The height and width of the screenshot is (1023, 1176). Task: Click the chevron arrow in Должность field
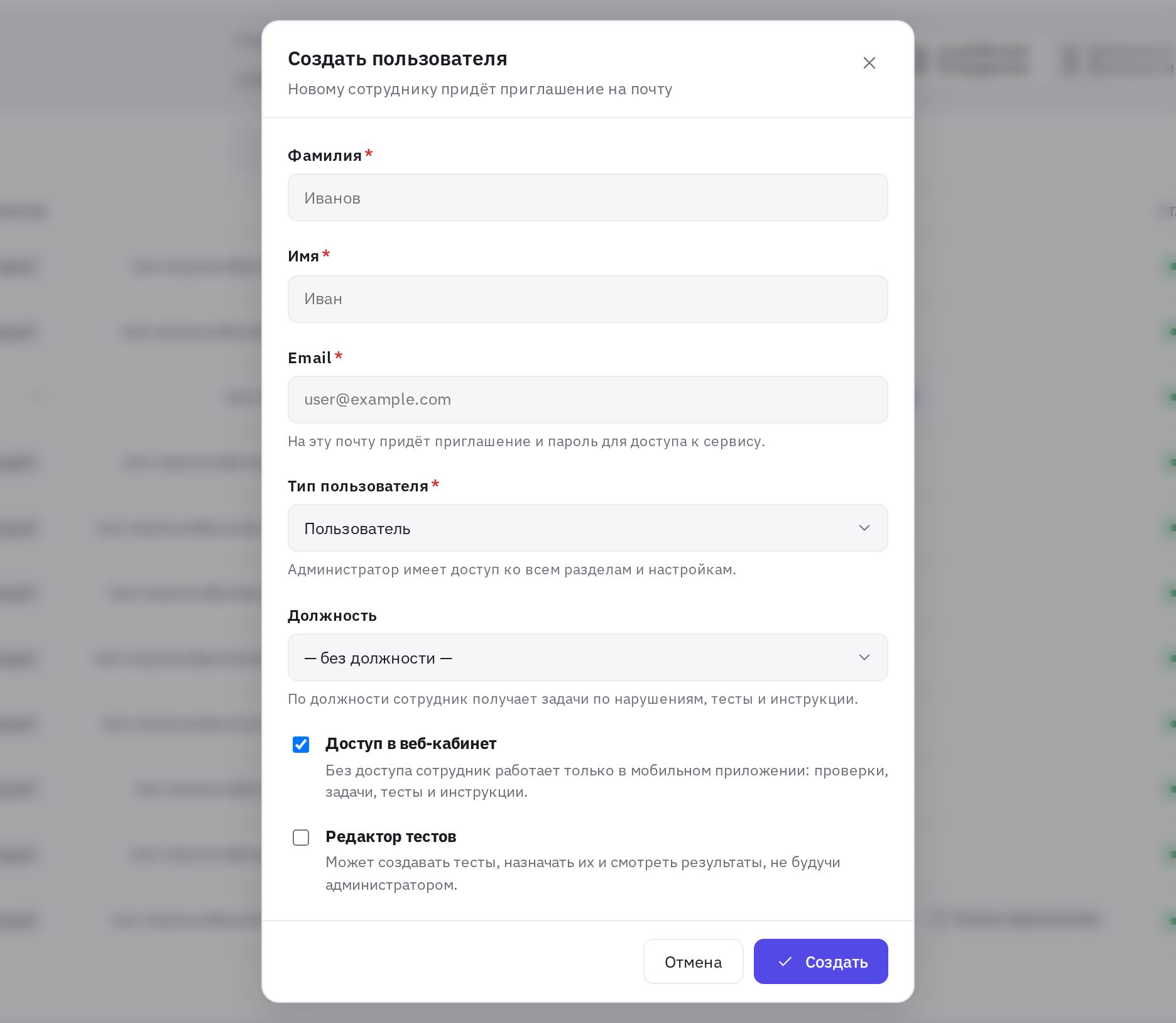(x=864, y=657)
